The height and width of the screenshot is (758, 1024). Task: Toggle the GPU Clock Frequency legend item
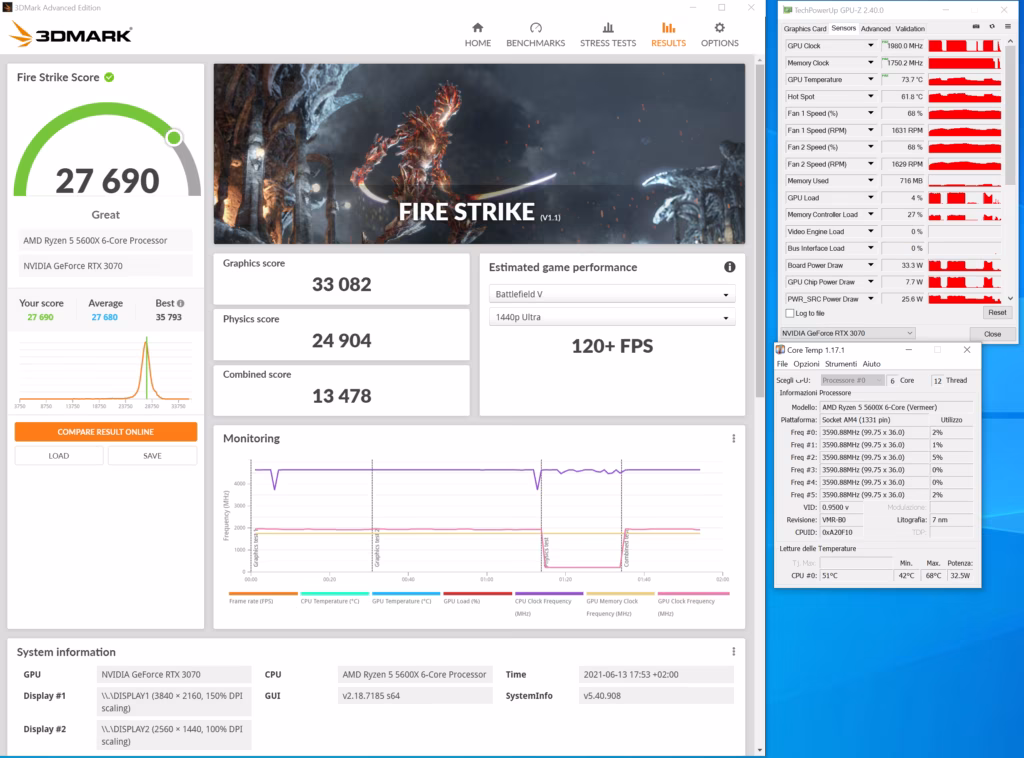pos(692,605)
